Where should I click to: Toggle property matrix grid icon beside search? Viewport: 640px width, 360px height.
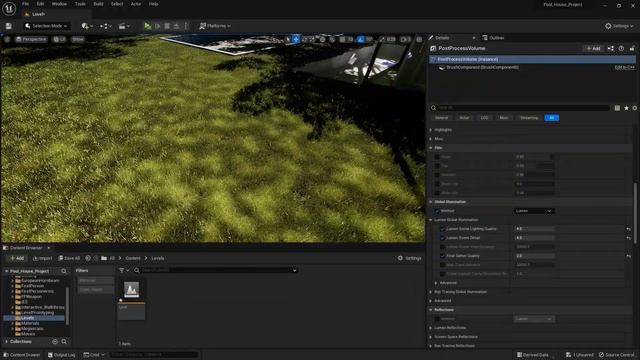617,108
